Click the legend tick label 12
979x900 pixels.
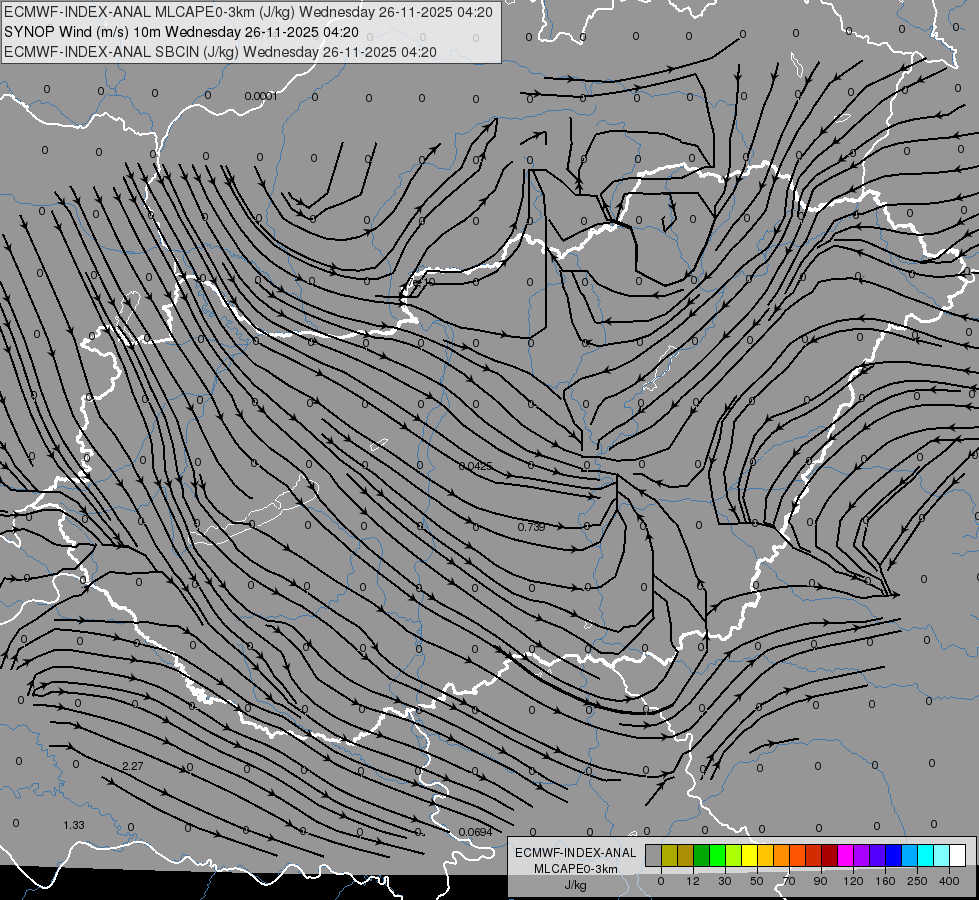coord(693,881)
